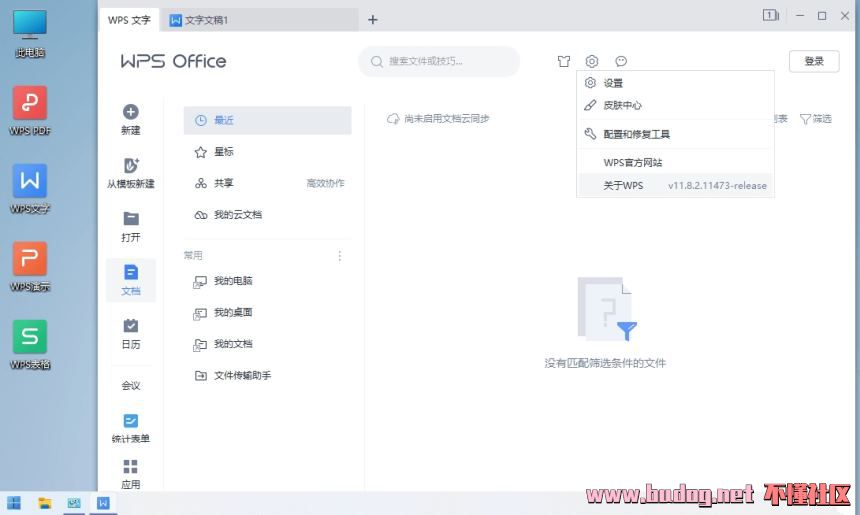This screenshot has height=515, width=860.
Task: Open 从模板新建 in the sidebar
Action: pos(131,173)
